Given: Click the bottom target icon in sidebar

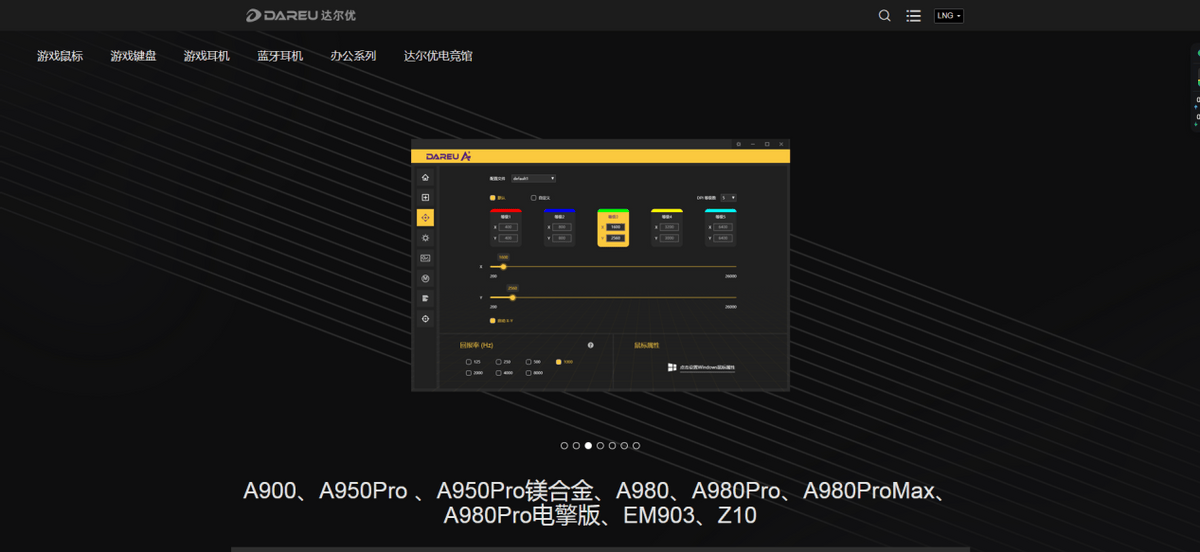Looking at the screenshot, I should (425, 318).
